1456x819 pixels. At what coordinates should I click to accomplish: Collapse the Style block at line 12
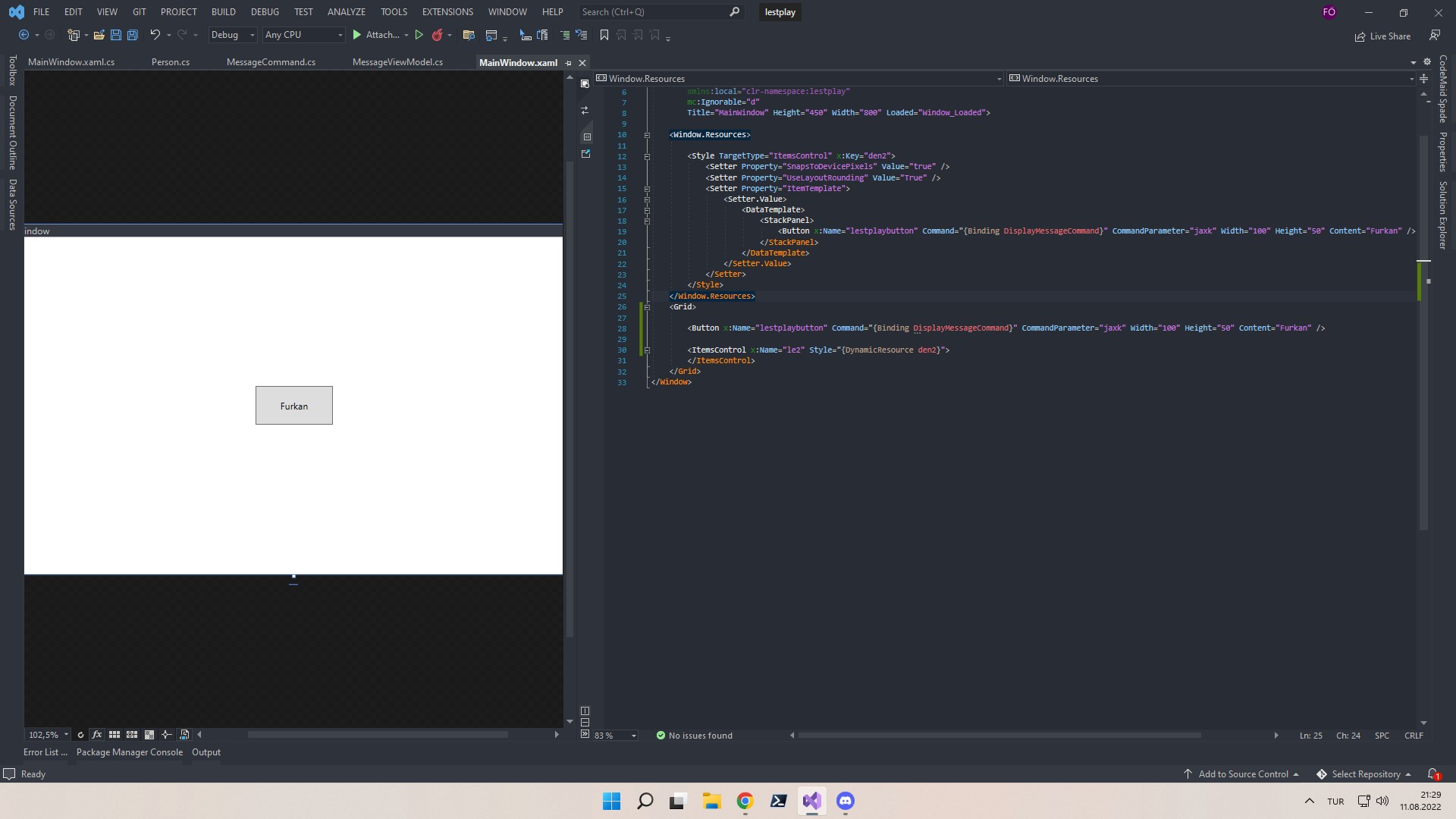pyautogui.click(x=647, y=157)
